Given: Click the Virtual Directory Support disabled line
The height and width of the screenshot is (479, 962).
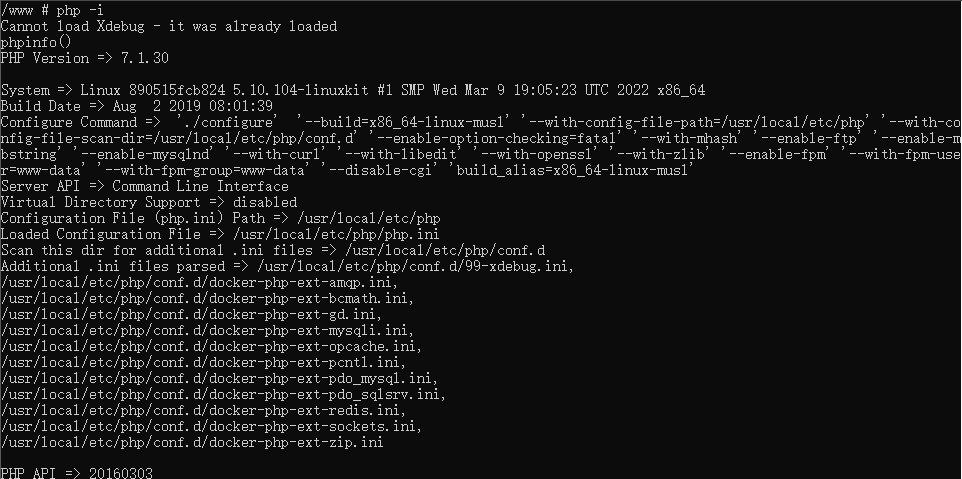Looking at the screenshot, I should tap(149, 202).
